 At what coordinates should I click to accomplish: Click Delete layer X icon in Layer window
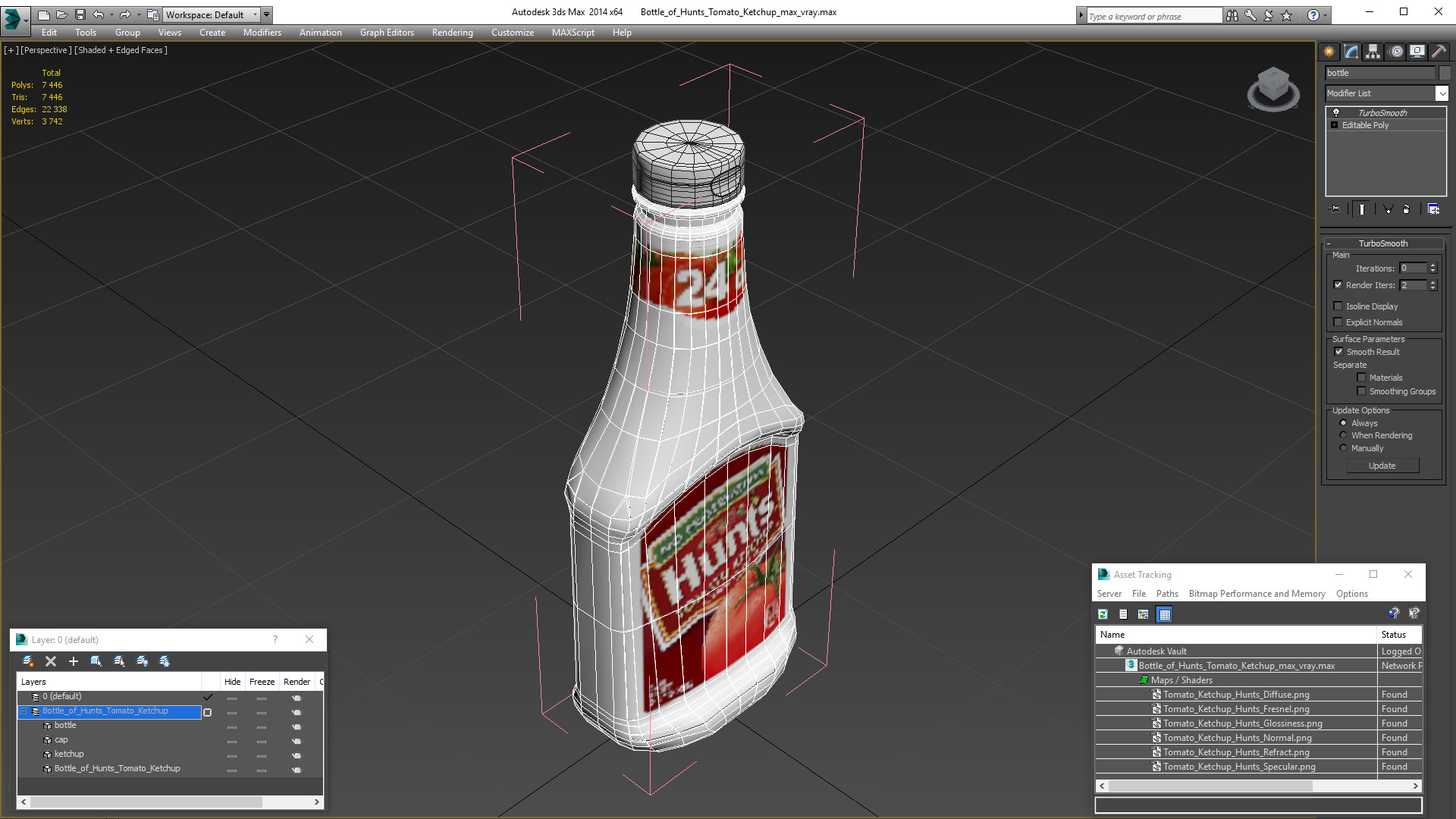(51, 661)
